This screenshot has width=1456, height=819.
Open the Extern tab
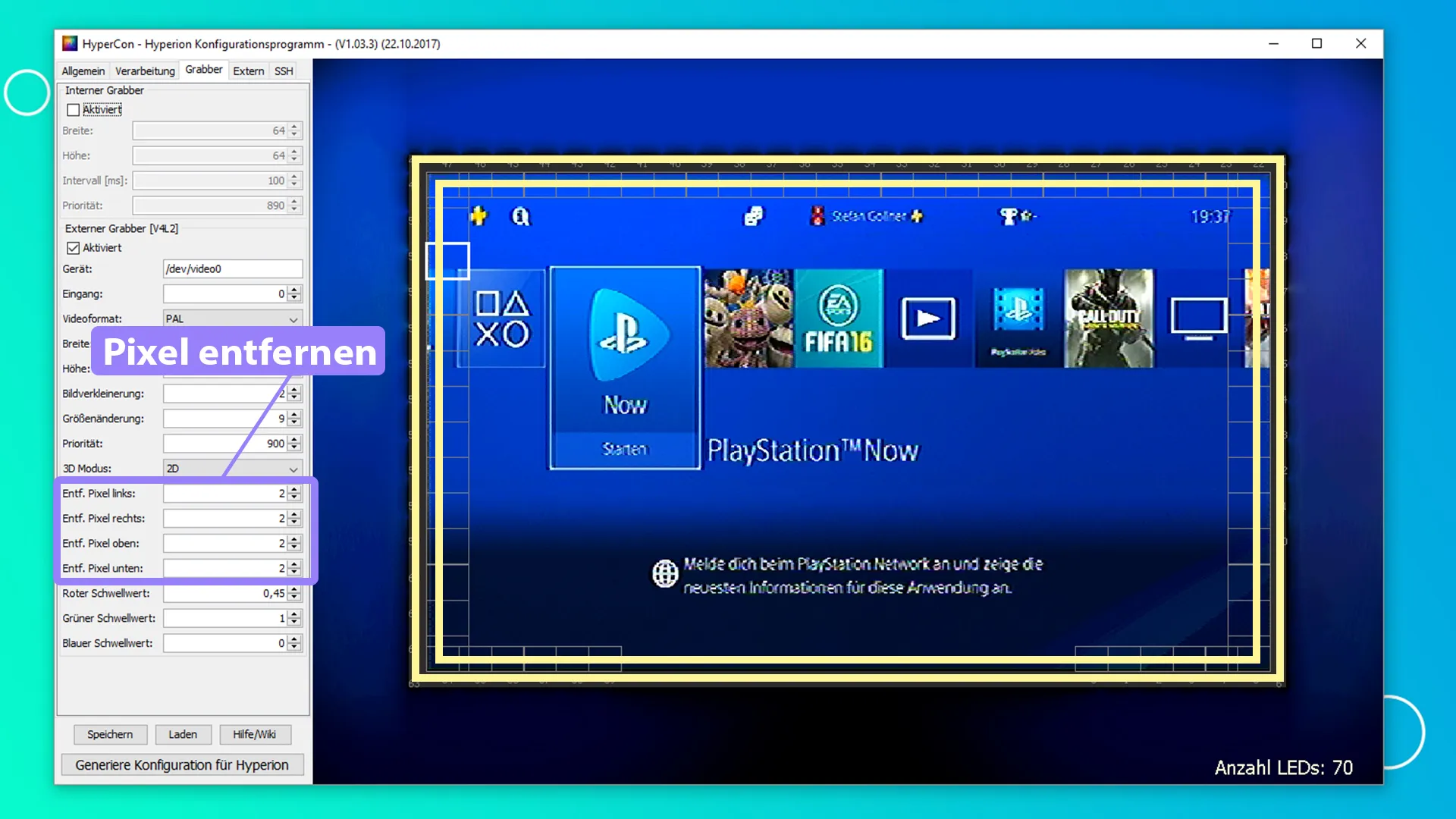tap(249, 71)
